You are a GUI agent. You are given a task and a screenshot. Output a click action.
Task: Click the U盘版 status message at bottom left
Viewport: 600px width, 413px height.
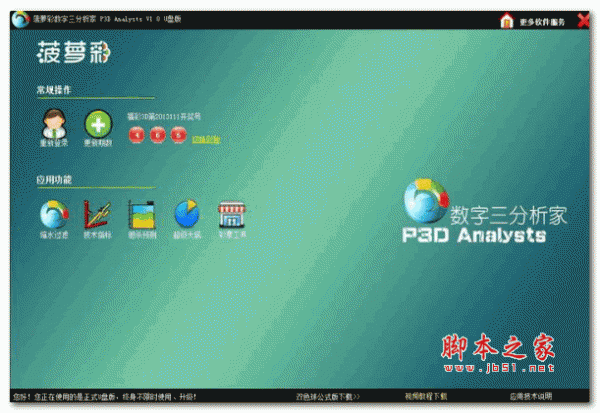point(104,397)
